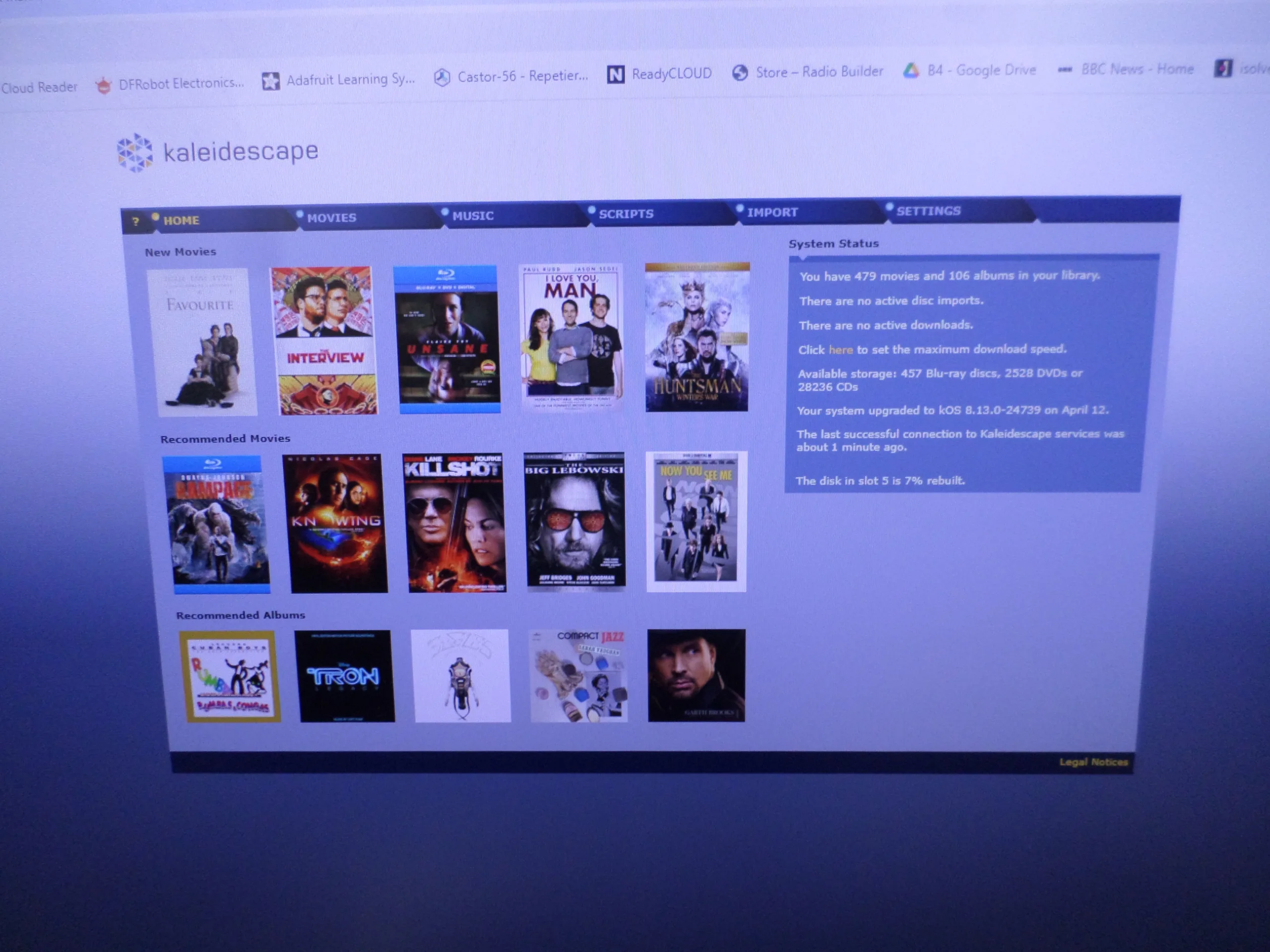Image resolution: width=1270 pixels, height=952 pixels.
Task: Open the DFRobot Electronics bookmark
Action: coord(170,84)
